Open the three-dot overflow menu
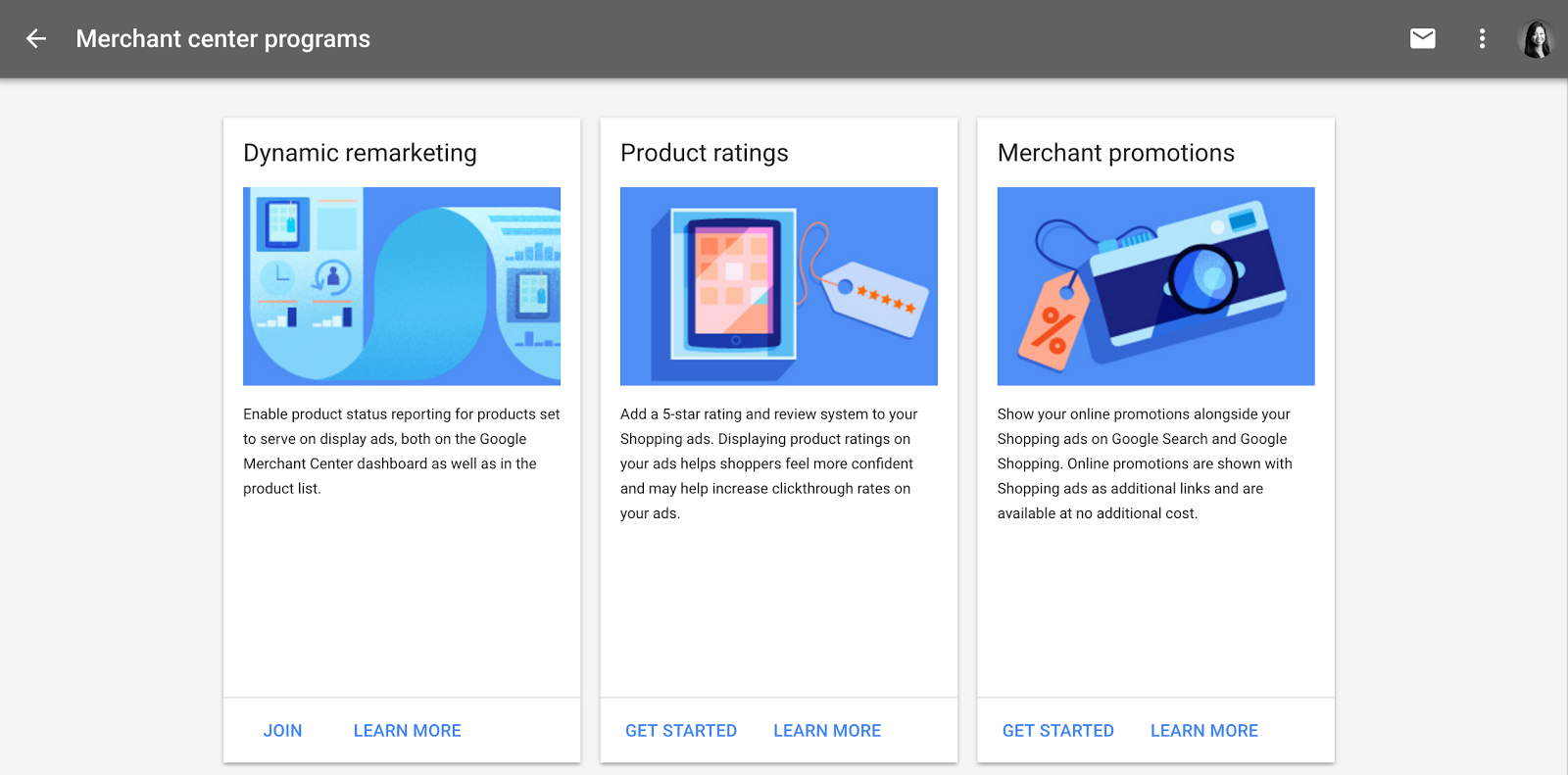 point(1482,39)
